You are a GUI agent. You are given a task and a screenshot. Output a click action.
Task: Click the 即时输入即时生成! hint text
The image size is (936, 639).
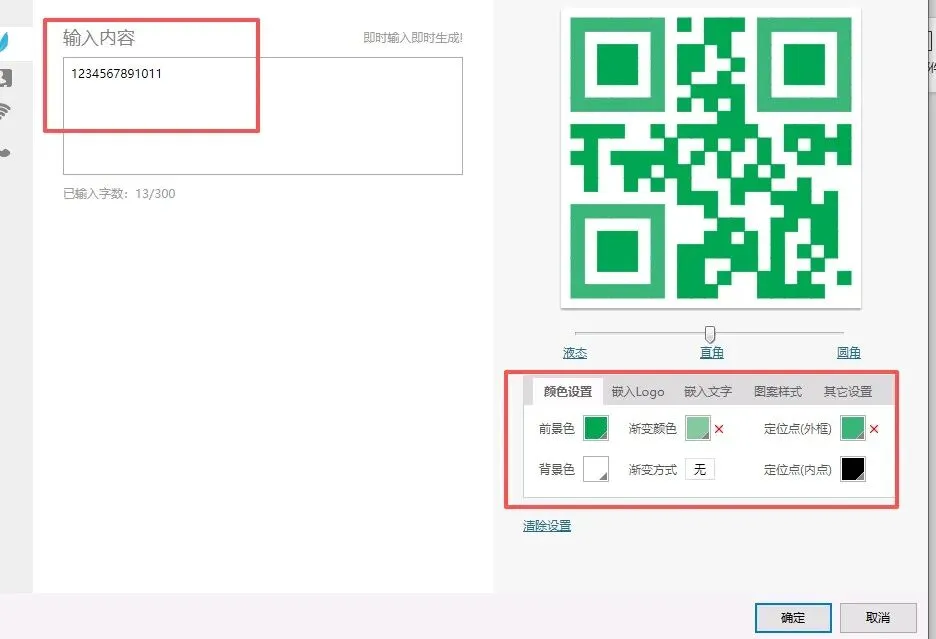[x=413, y=38]
